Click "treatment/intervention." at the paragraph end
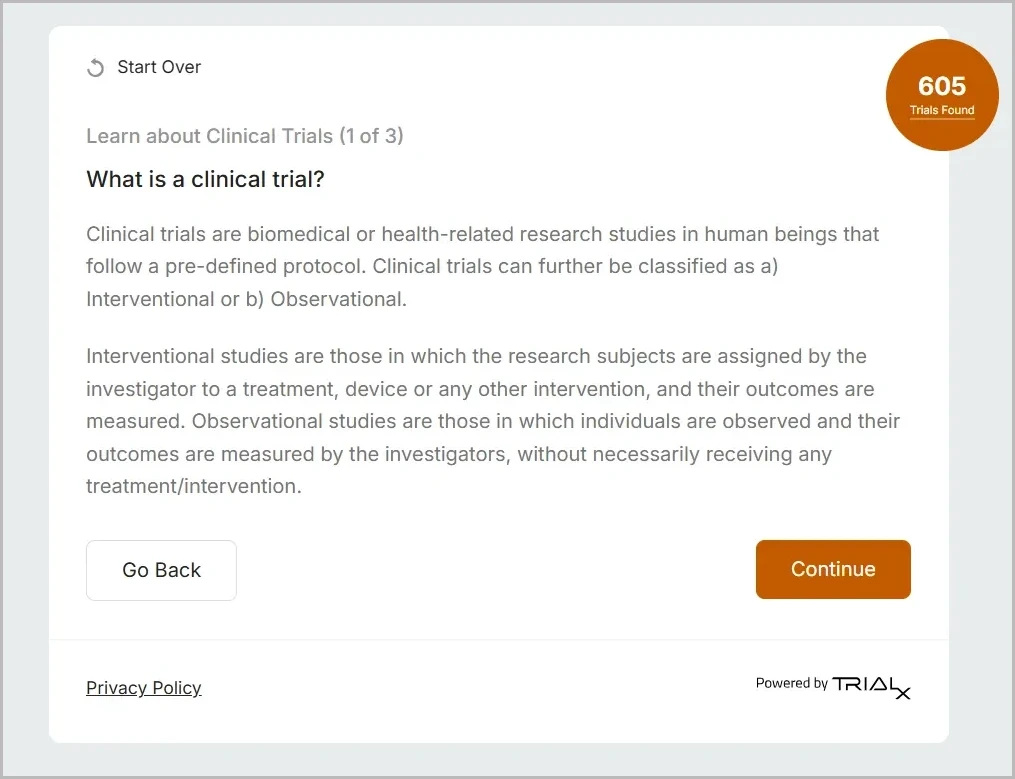Screen dimensions: 1015x779 193,486
